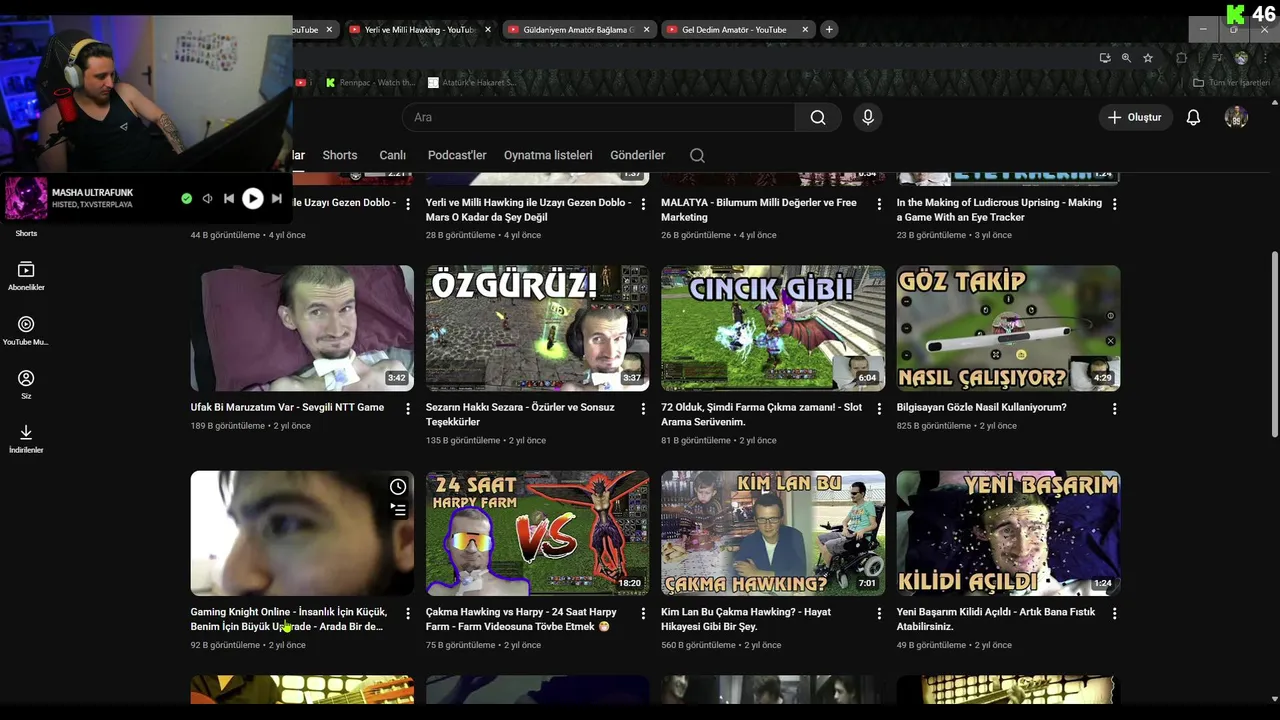Viewport: 1280px width, 720px height.
Task: Start voice search with the microphone icon
Action: pos(868,117)
